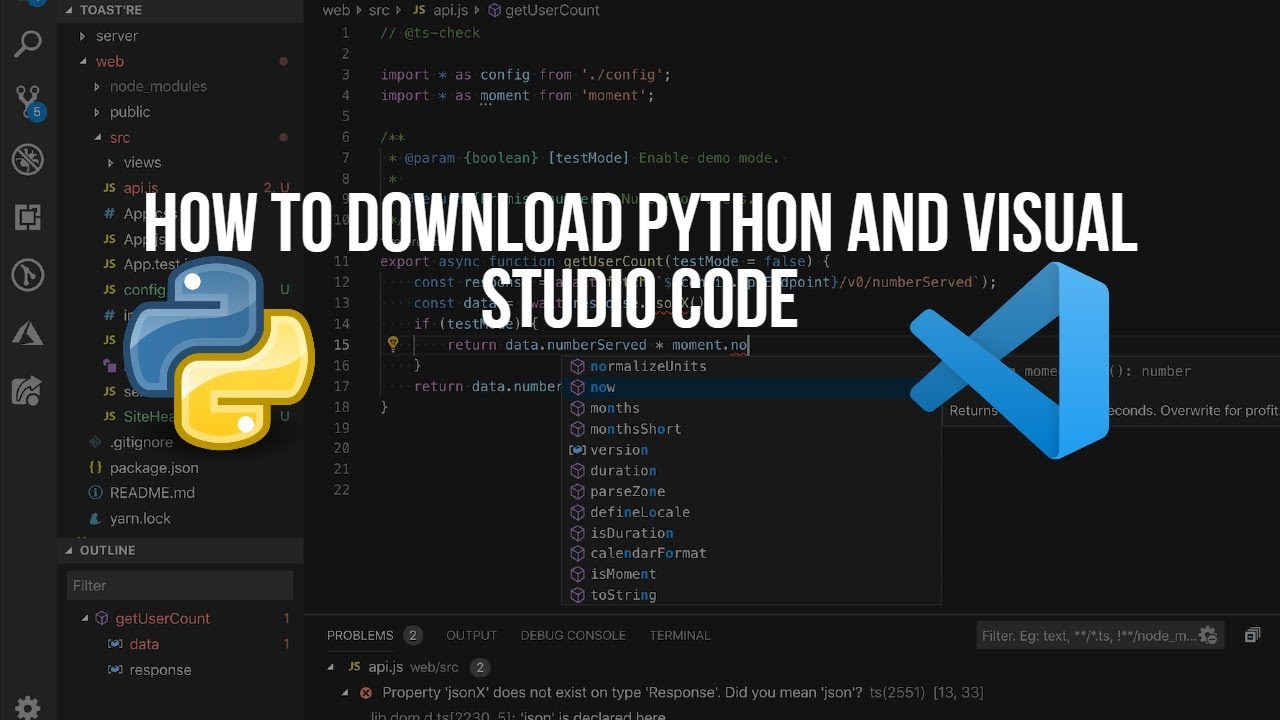Select the isMoment suggestion

(750, 574)
